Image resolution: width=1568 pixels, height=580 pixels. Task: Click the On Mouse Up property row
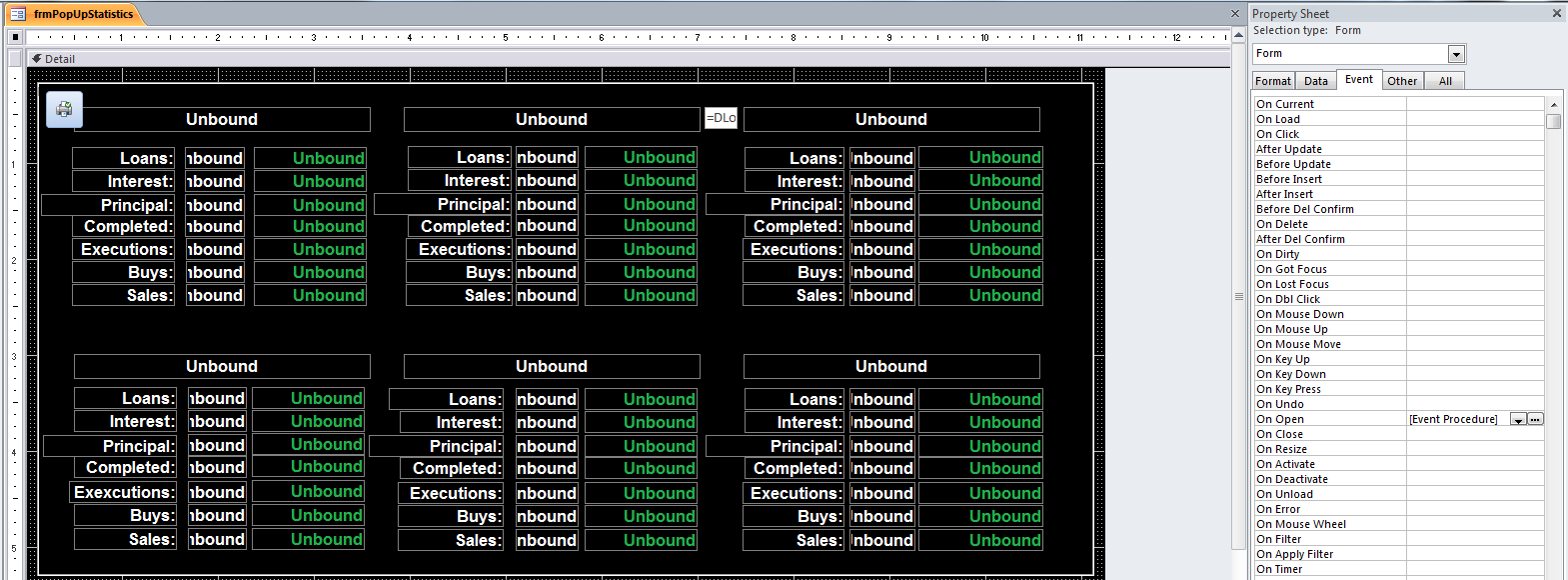(x=1399, y=329)
